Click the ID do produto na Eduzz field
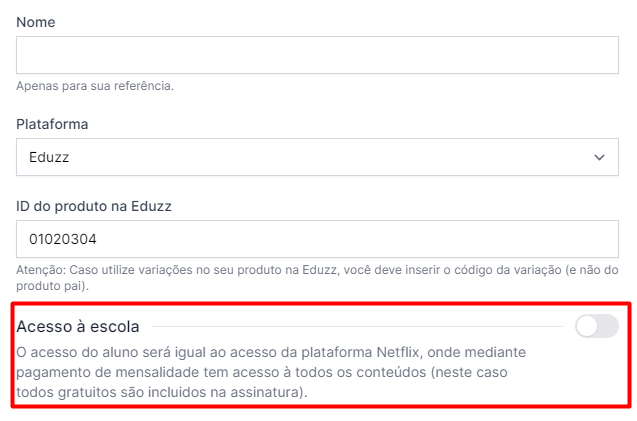 coord(317,239)
